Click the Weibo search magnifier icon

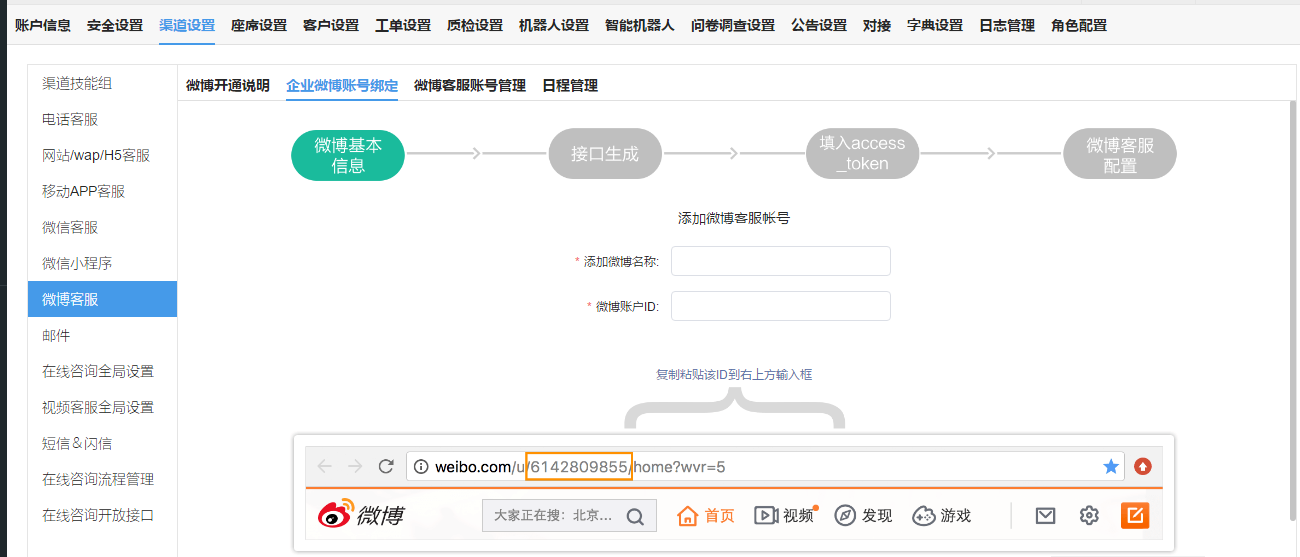pos(635,517)
